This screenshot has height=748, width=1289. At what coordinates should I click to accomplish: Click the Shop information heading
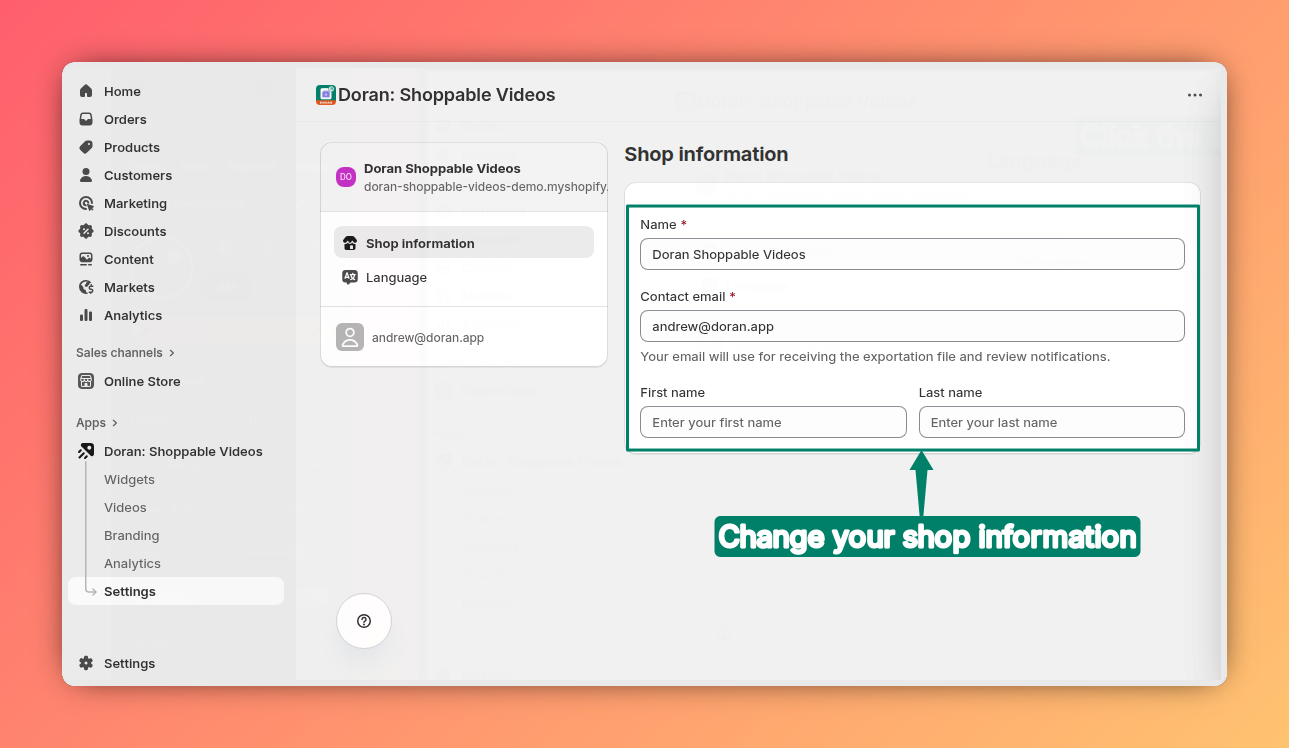(x=706, y=154)
